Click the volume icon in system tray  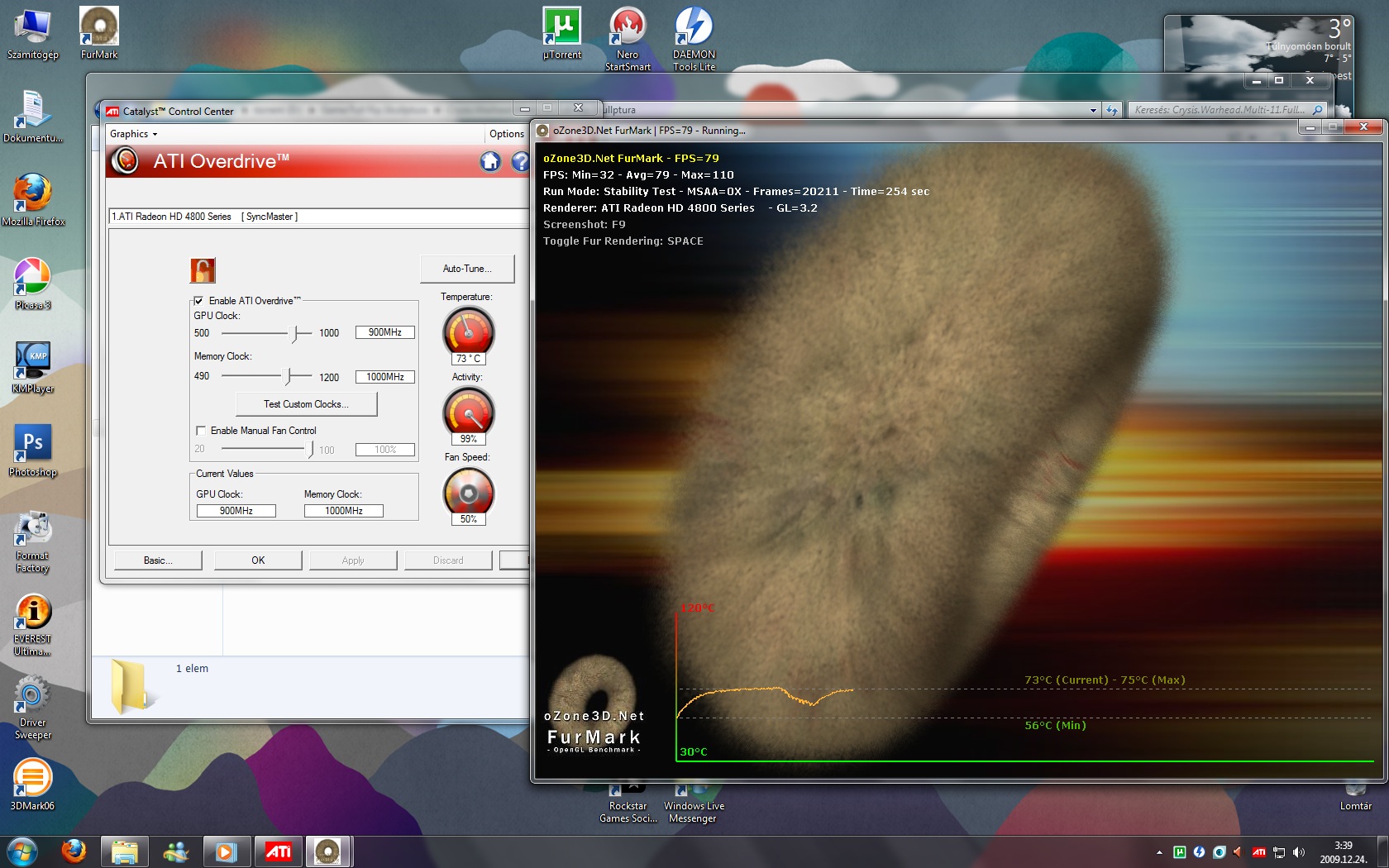pyautogui.click(x=1298, y=852)
